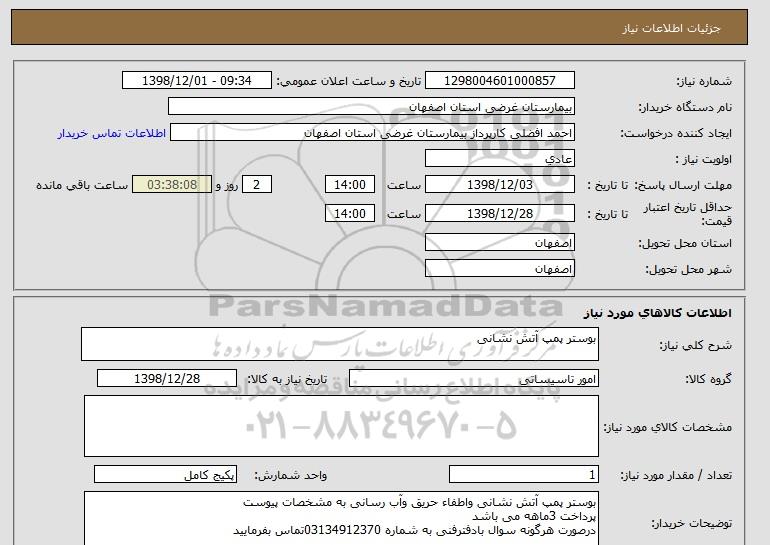Select the label تاریخ و ساعت اعلان عمومی
Viewport: 770px width, 545px height.
[349, 81]
